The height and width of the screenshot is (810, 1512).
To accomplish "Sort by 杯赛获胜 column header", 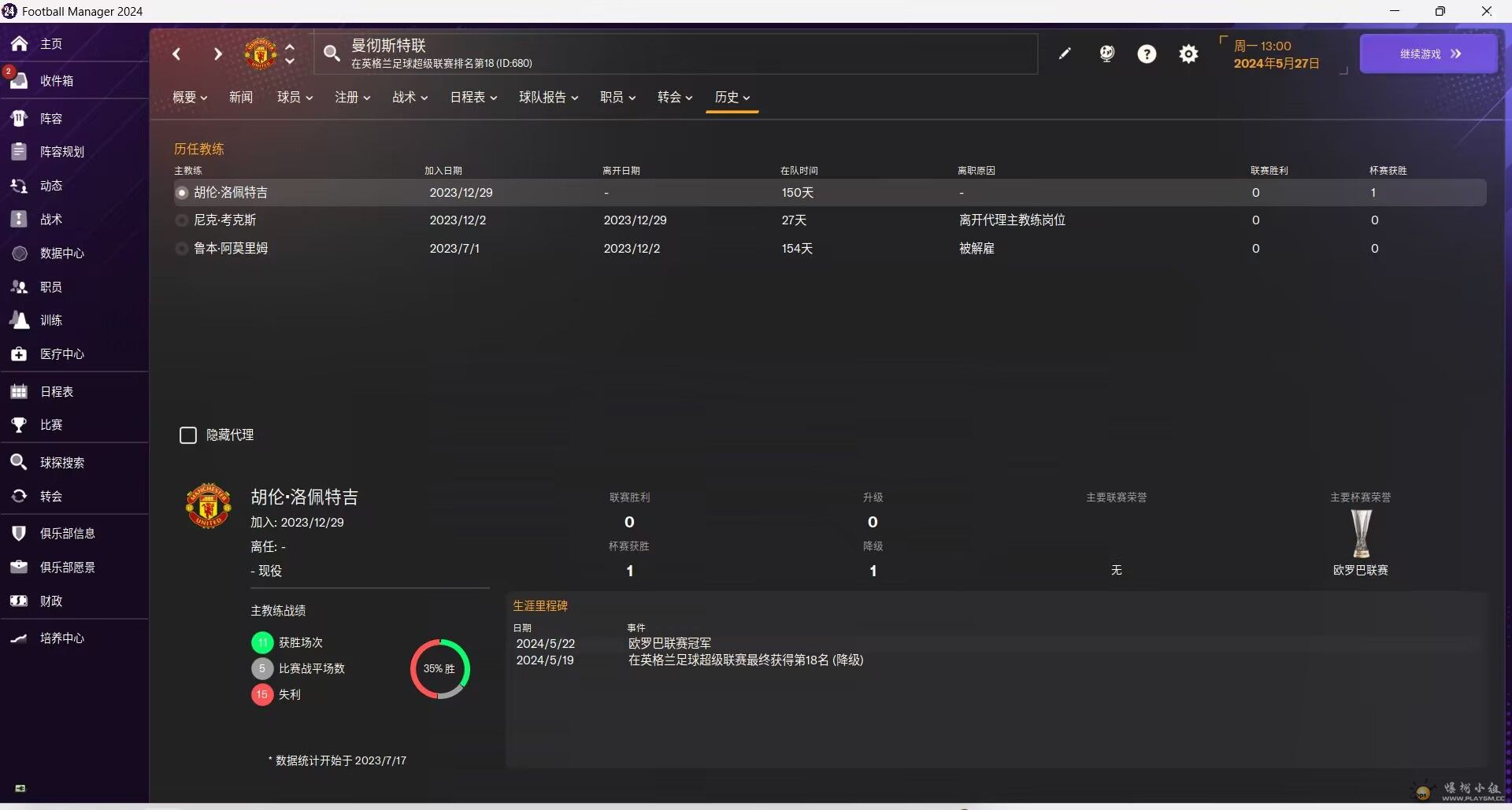I will click(x=1388, y=171).
